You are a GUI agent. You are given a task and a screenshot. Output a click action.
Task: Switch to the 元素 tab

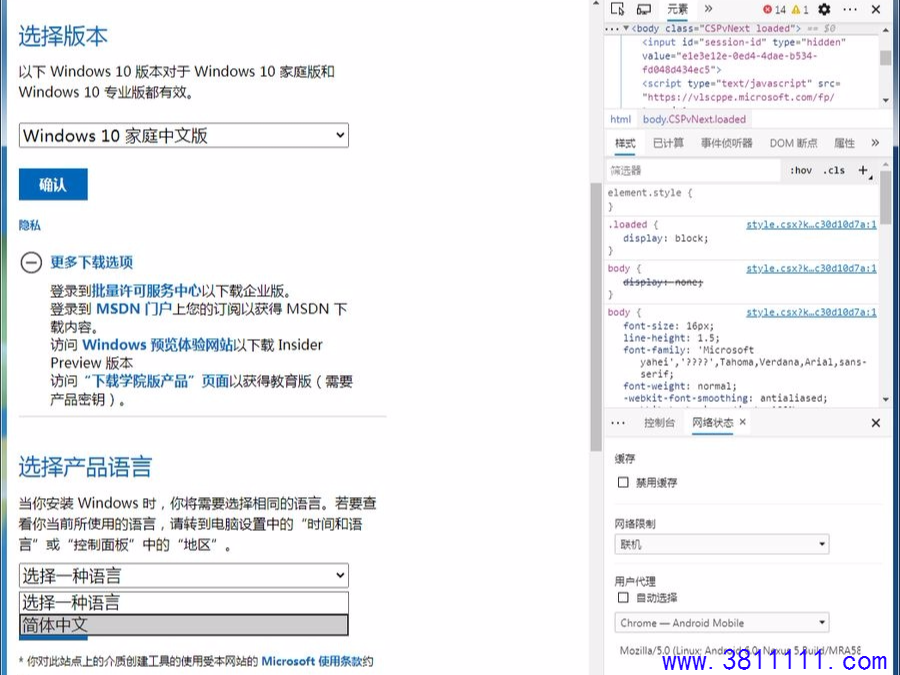pos(677,9)
